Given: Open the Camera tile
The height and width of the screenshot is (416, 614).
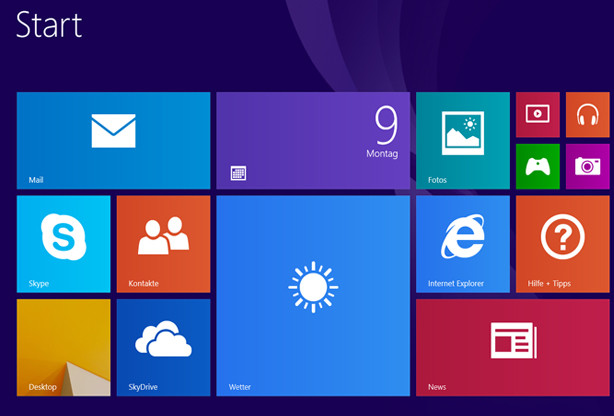Looking at the screenshot, I should tap(588, 166).
